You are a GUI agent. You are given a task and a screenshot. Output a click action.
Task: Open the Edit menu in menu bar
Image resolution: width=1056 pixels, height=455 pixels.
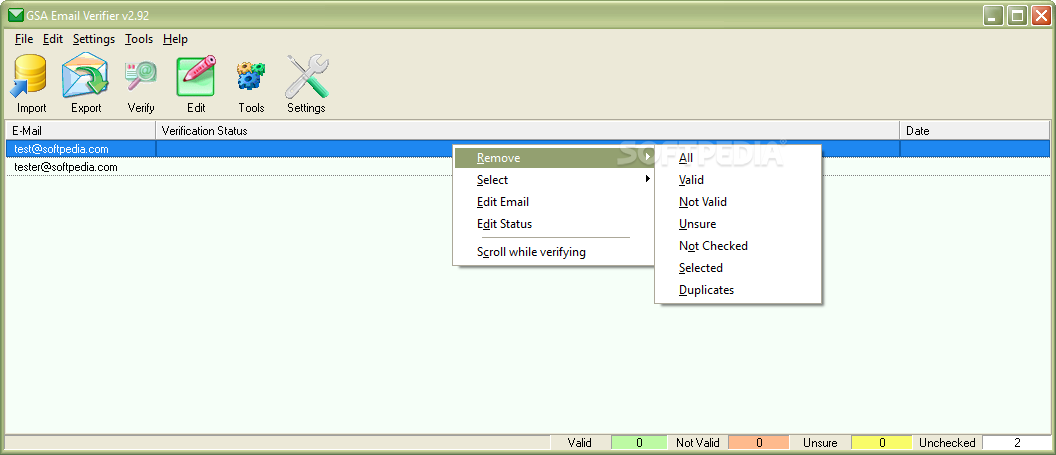point(53,39)
